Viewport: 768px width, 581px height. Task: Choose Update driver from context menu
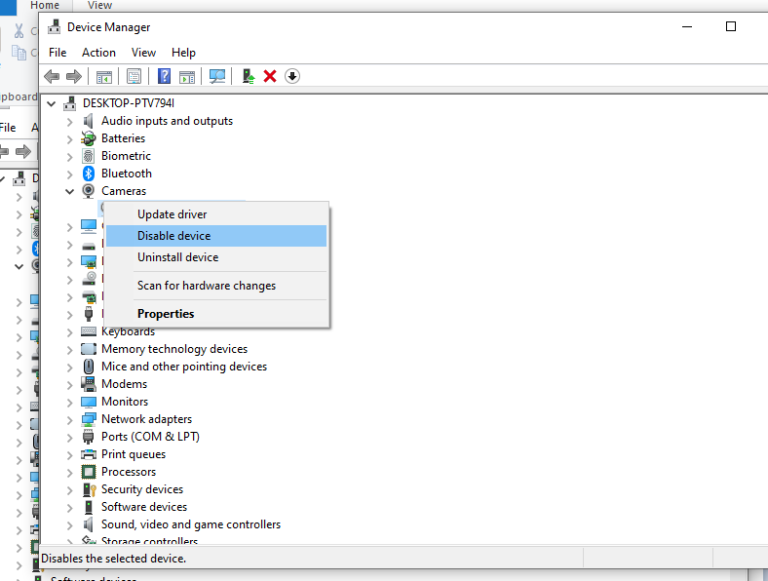pyautogui.click(x=216, y=215)
